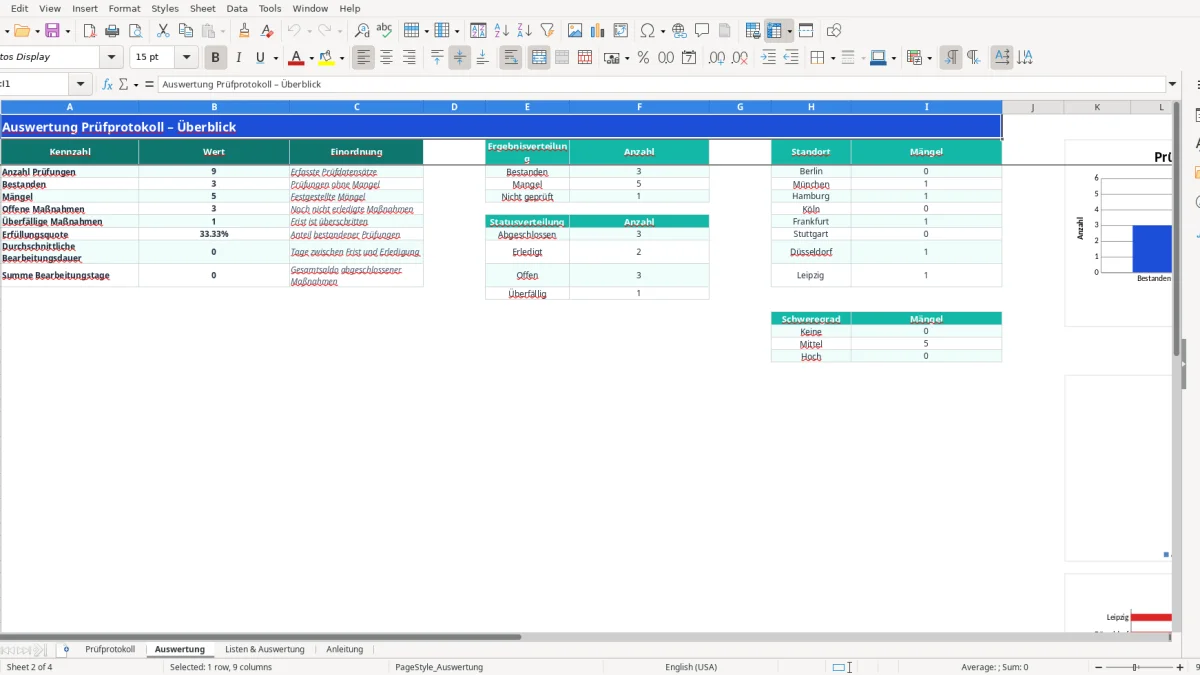Open the conditional formatting dropdown arrow

point(931,58)
